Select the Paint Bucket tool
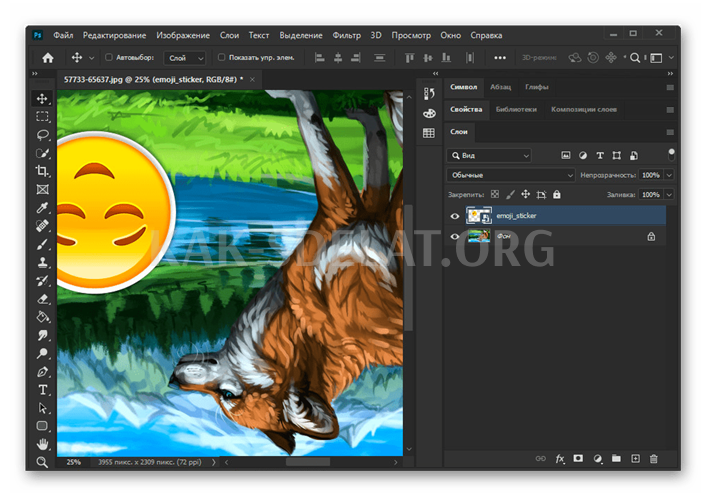This screenshot has width=706, height=496. [x=42, y=317]
